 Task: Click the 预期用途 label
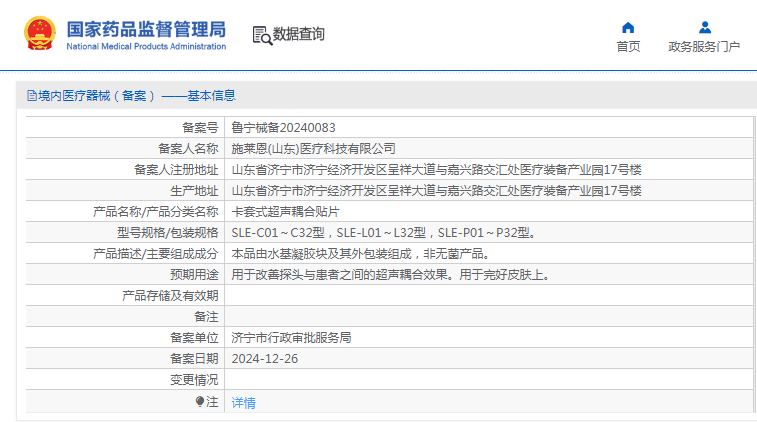pyautogui.click(x=194, y=275)
